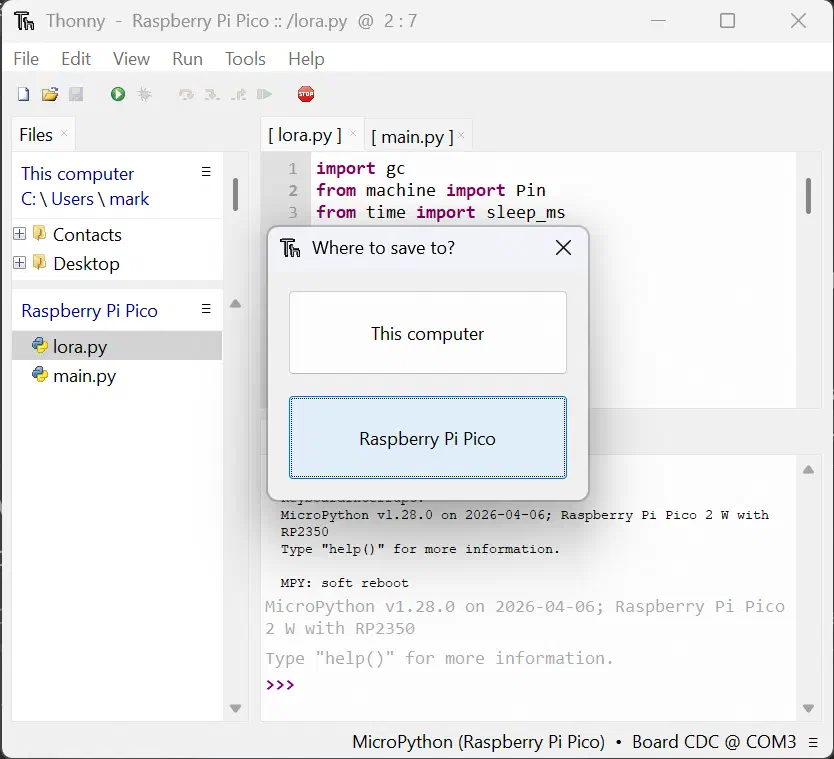Open the Tools menu
The image size is (834, 759).
tap(245, 59)
